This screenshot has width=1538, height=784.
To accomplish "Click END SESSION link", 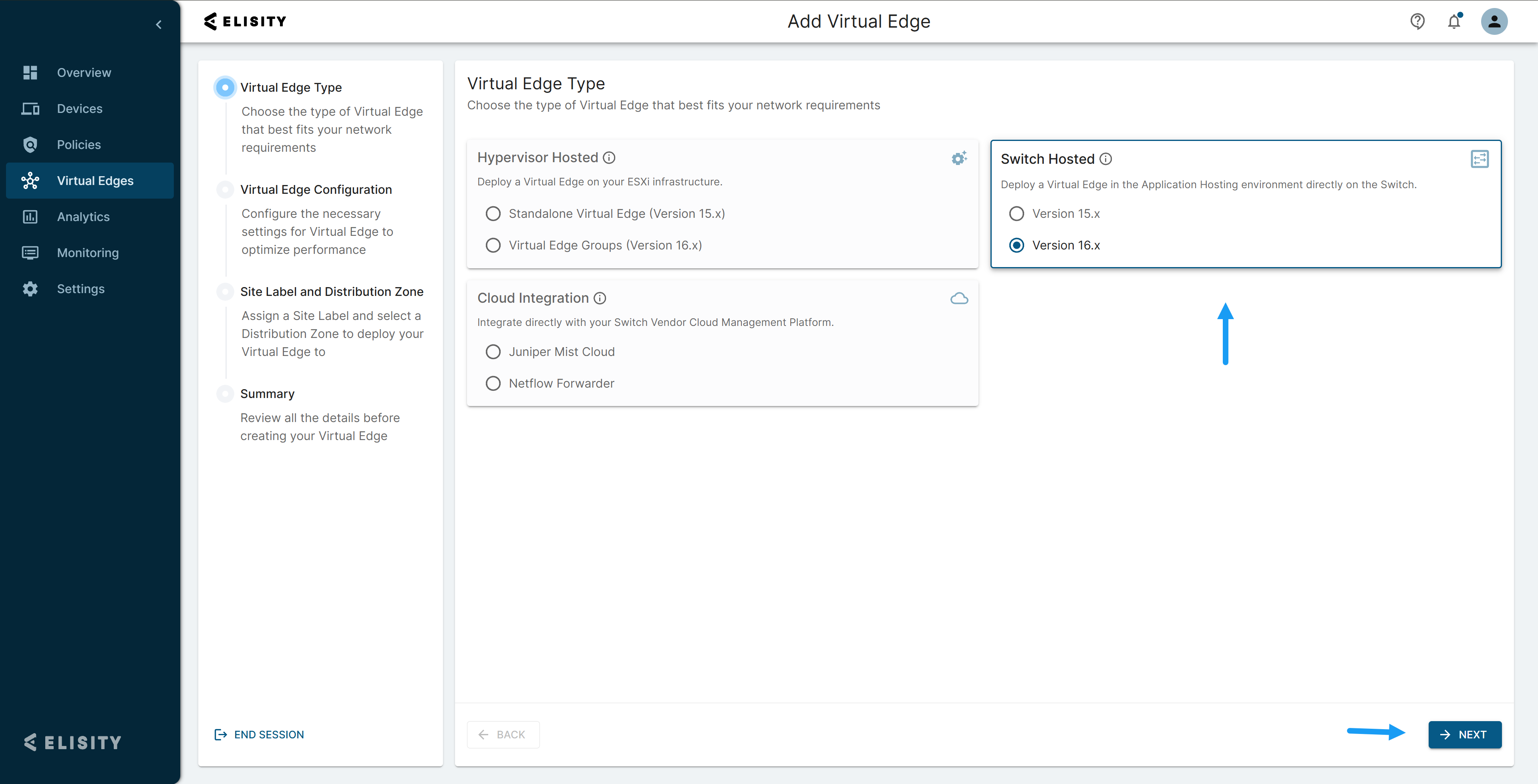I will (x=259, y=734).
